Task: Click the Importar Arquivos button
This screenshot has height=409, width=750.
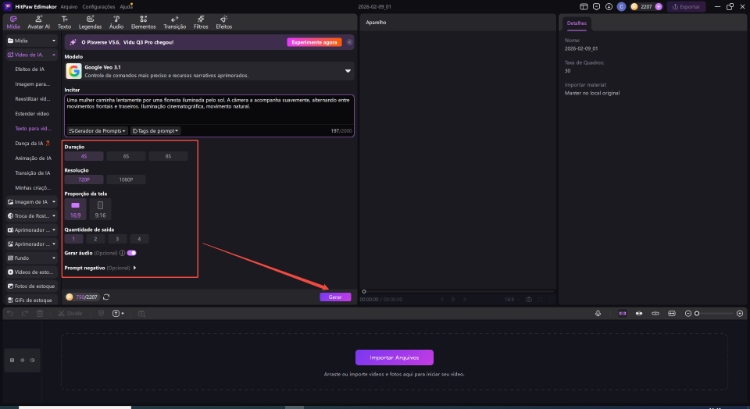Action: tap(394, 357)
